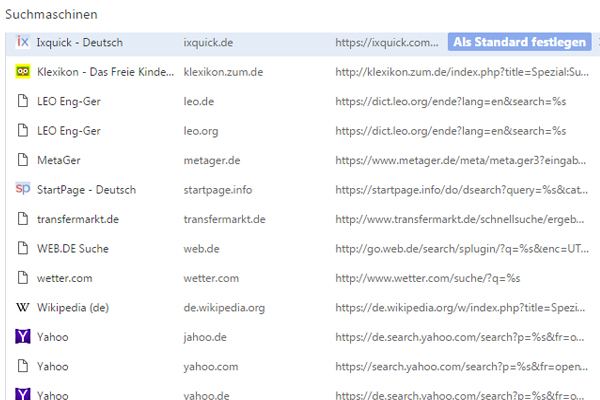Click the page icon beside MetaGer
600x400 pixels.
point(23,160)
